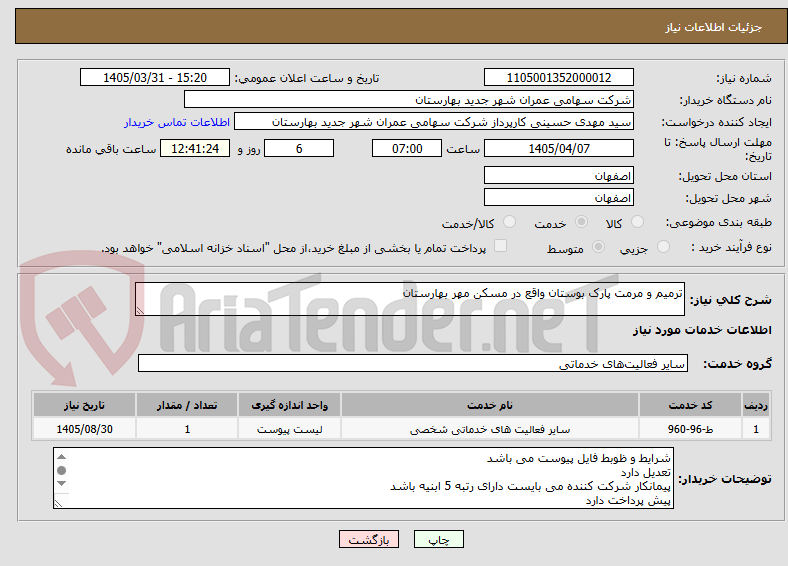Viewport: 788px width, 566px height.
Task: Click the remaining time field 12:41:24
Action: pos(195,148)
